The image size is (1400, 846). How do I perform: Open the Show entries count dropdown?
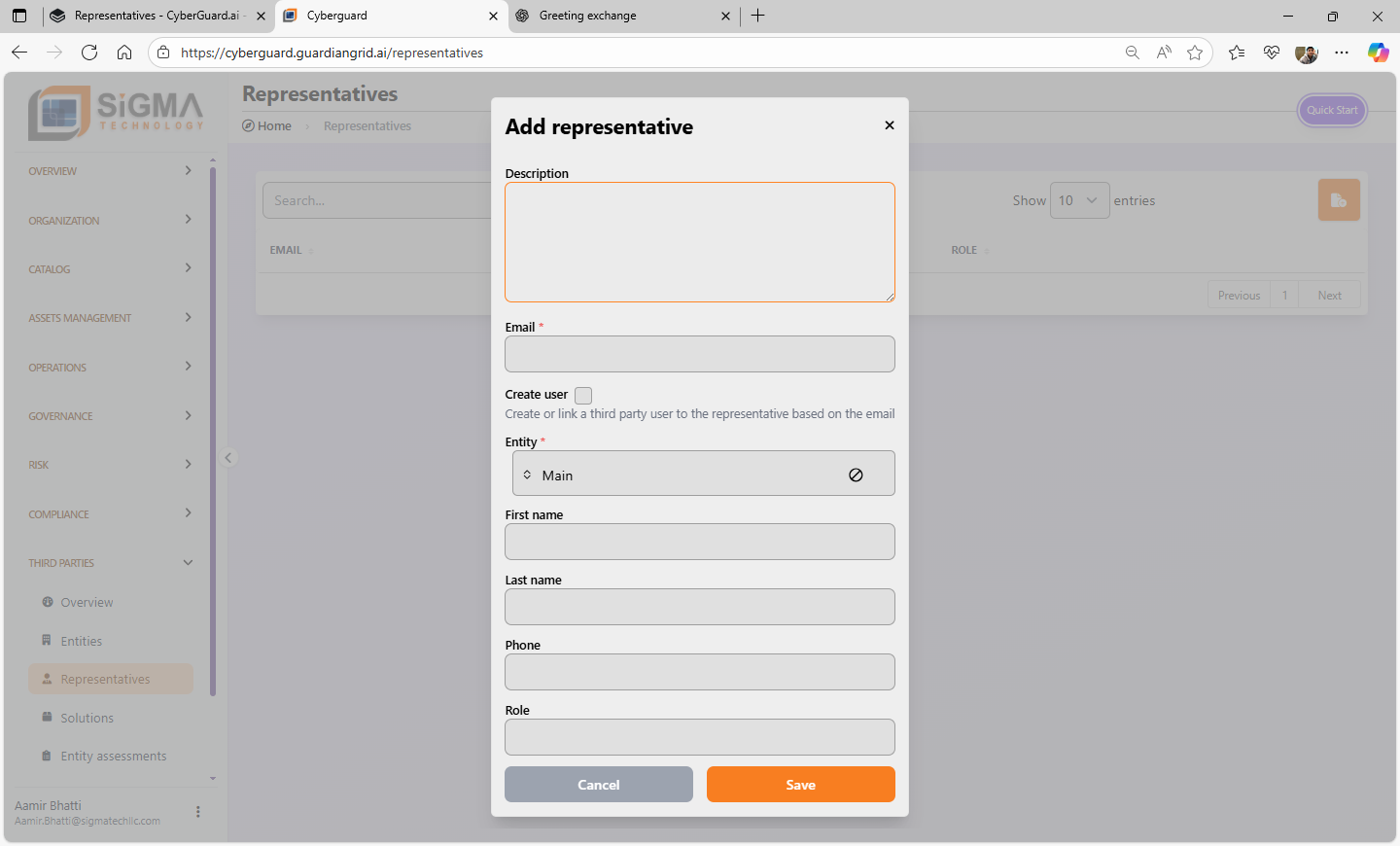coord(1079,200)
